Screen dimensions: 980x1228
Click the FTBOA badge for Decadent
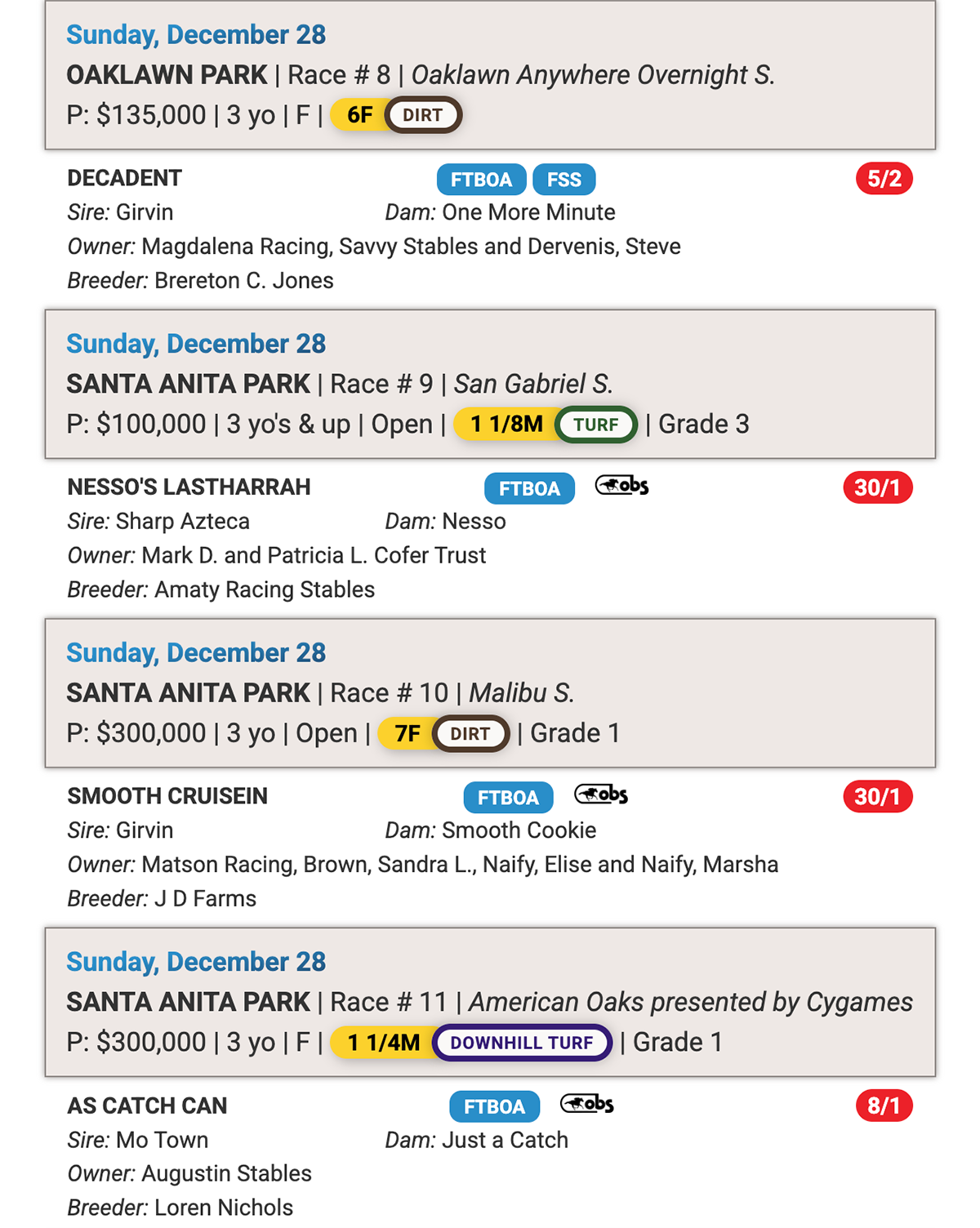(481, 180)
